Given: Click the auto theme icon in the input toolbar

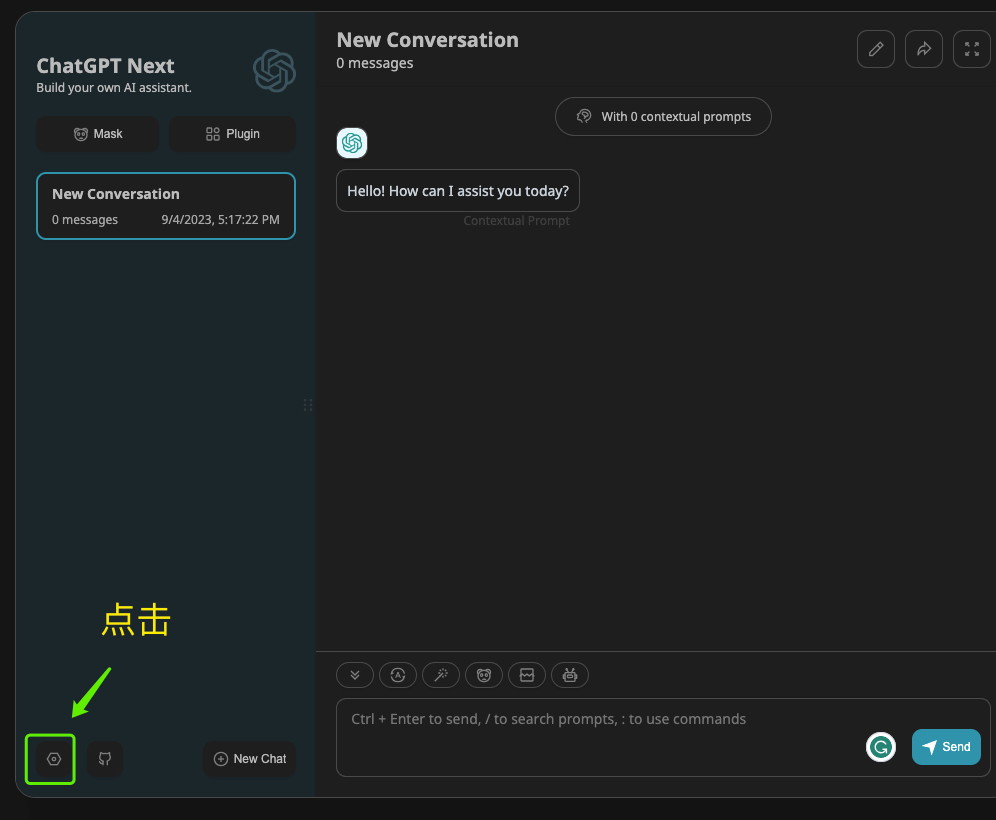Looking at the screenshot, I should 398,675.
